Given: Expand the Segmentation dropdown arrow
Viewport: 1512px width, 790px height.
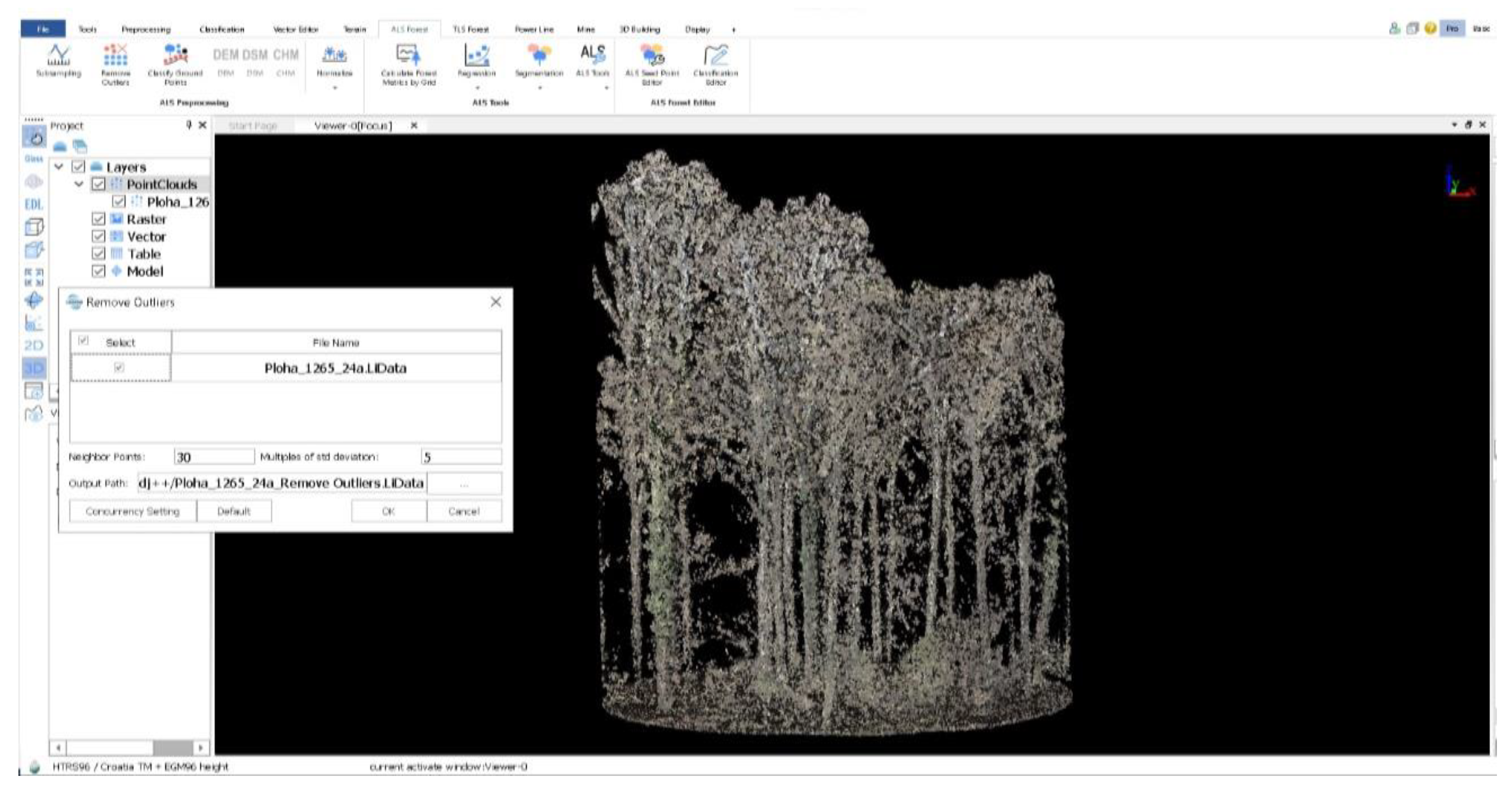Looking at the screenshot, I should [539, 88].
